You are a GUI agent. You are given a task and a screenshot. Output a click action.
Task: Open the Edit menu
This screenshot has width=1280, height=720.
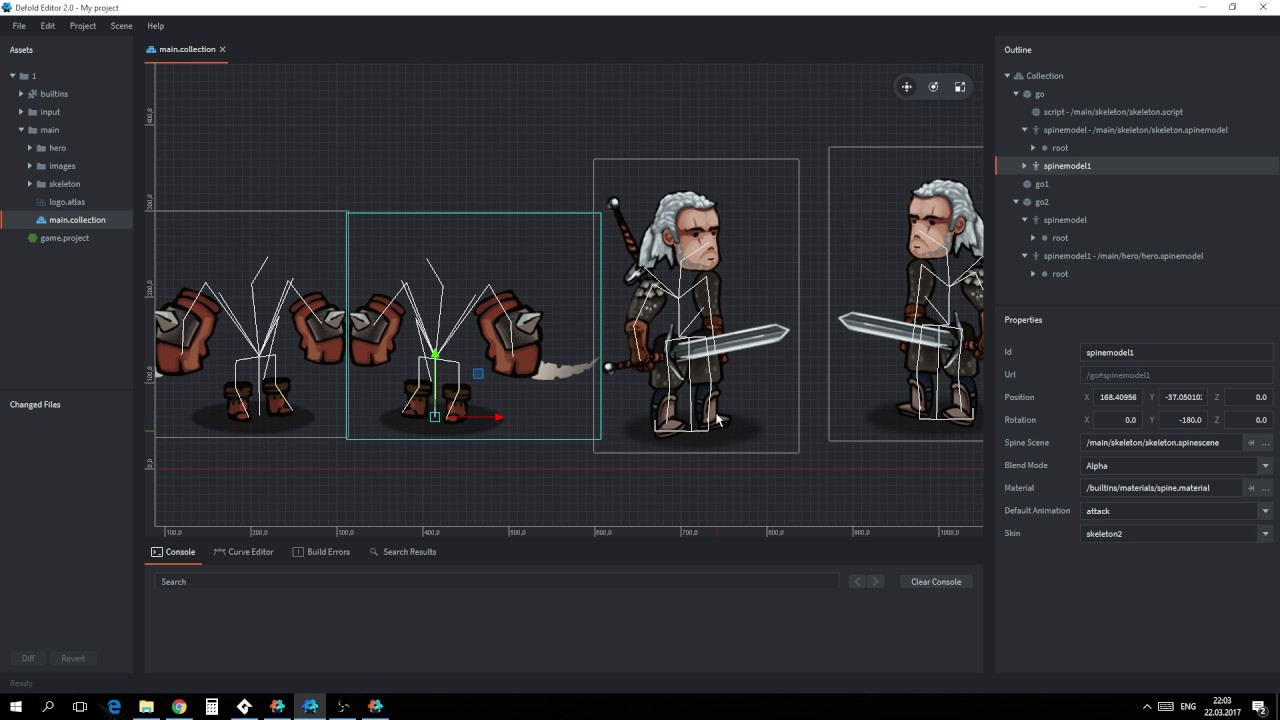(x=48, y=26)
